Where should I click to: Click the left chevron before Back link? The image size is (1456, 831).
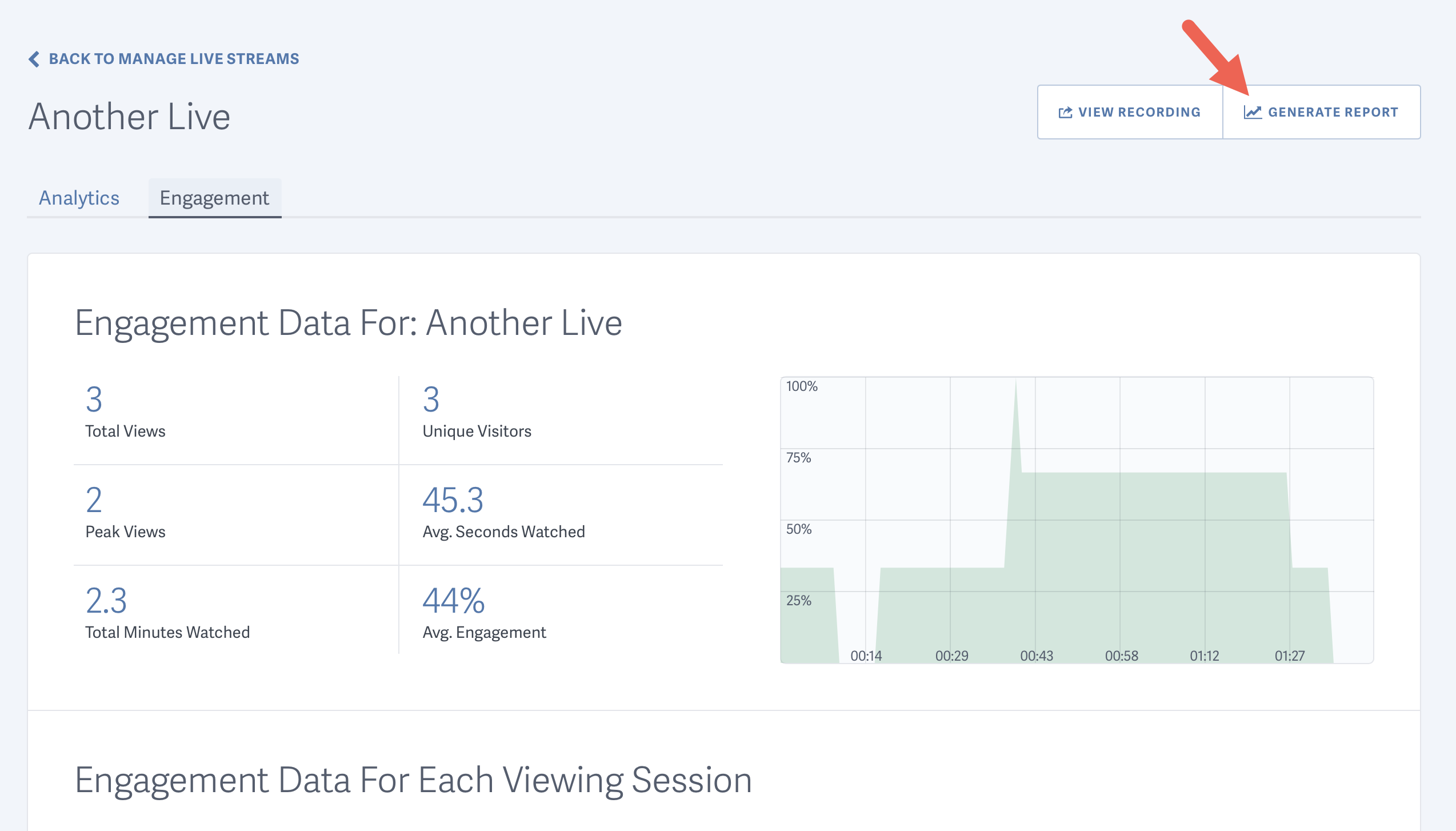coord(34,58)
